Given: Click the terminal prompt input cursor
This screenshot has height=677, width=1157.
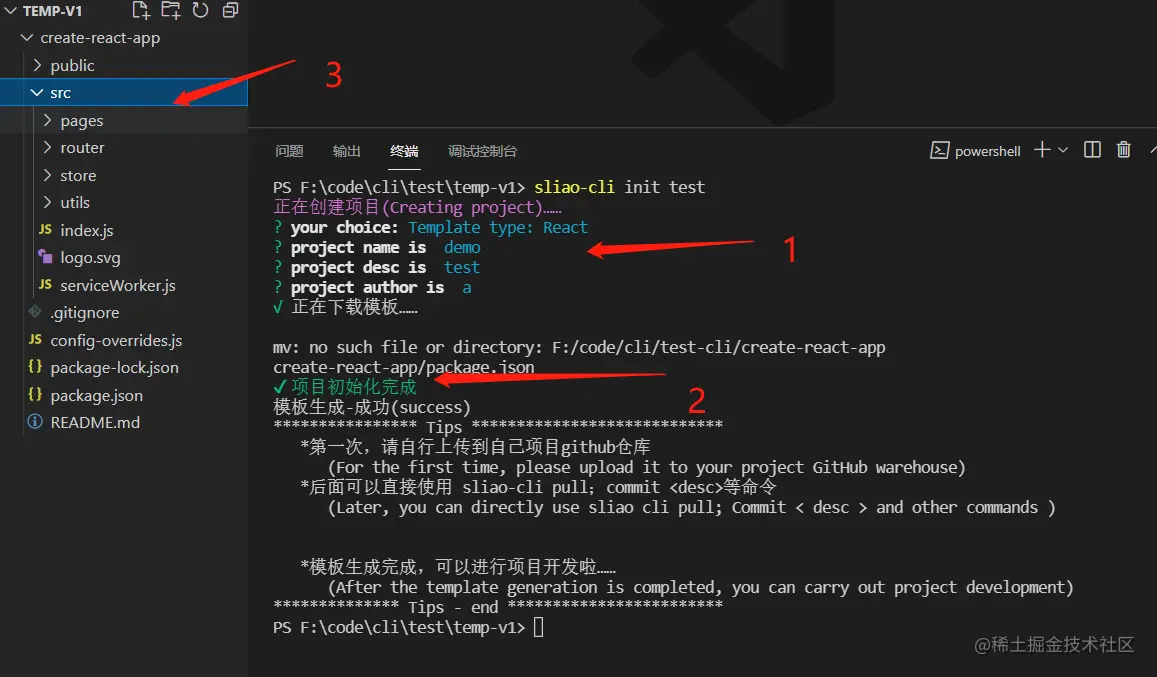Looking at the screenshot, I should tap(539, 628).
